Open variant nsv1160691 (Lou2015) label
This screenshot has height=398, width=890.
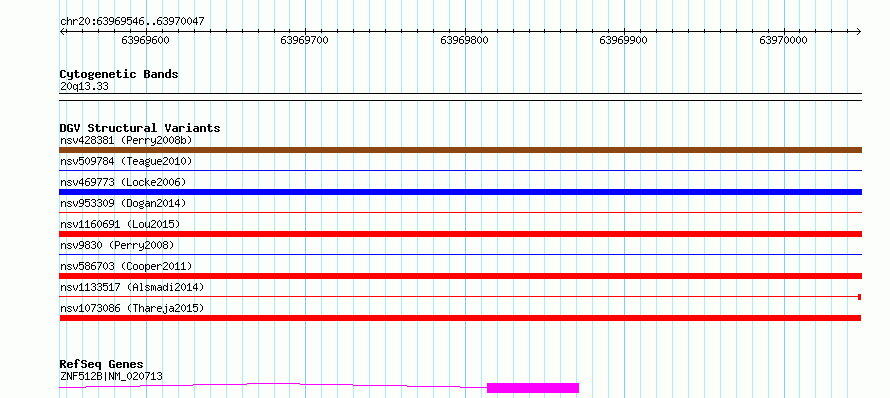click(x=120, y=224)
